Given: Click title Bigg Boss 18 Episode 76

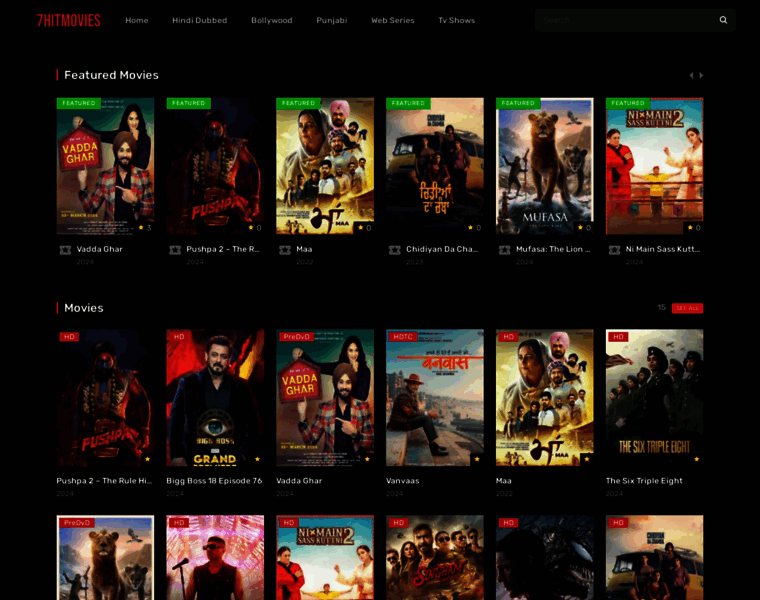Looking at the screenshot, I should pyautogui.click(x=214, y=481).
